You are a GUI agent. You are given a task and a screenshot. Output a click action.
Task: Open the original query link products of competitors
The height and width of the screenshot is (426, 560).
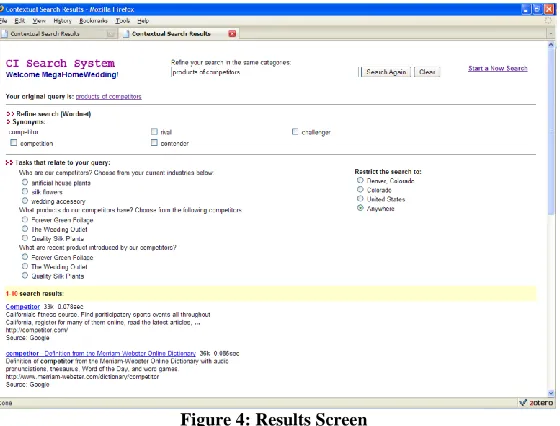tap(109, 96)
